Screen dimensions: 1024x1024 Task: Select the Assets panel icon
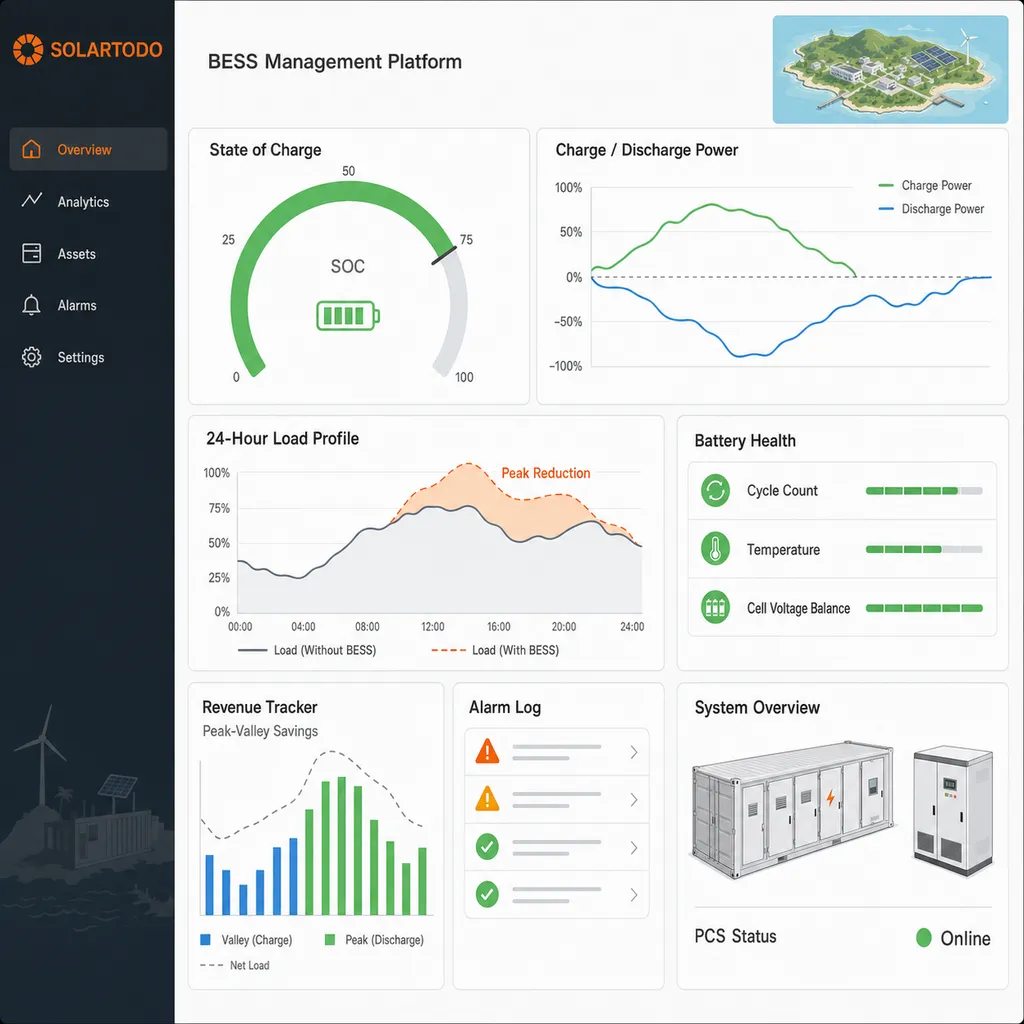[x=31, y=253]
